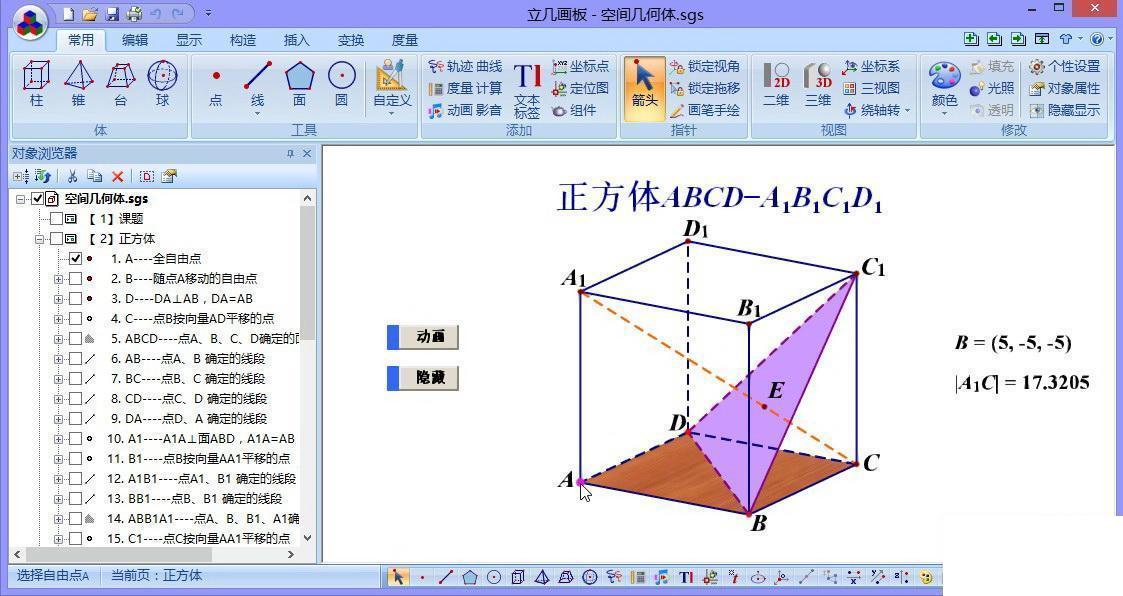
Task: Toggle 锁定拖移 lock drag
Action: [x=705, y=88]
